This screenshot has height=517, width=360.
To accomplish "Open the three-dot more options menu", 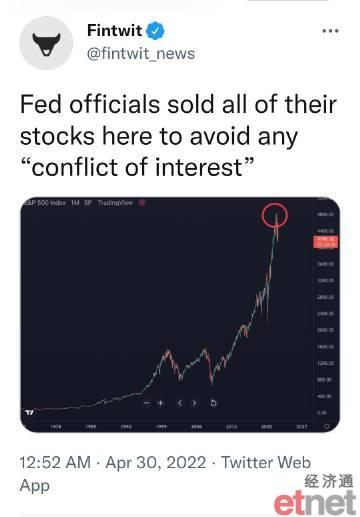I will click(x=330, y=31).
